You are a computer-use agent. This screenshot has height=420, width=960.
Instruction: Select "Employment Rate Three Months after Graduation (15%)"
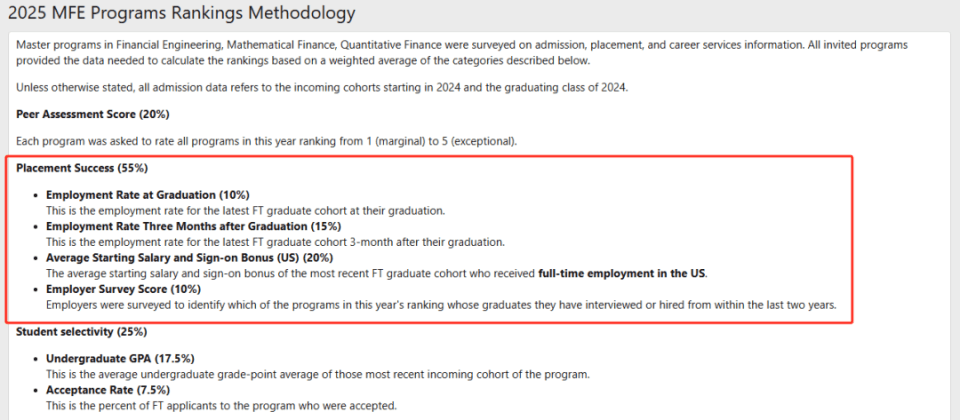tap(193, 226)
